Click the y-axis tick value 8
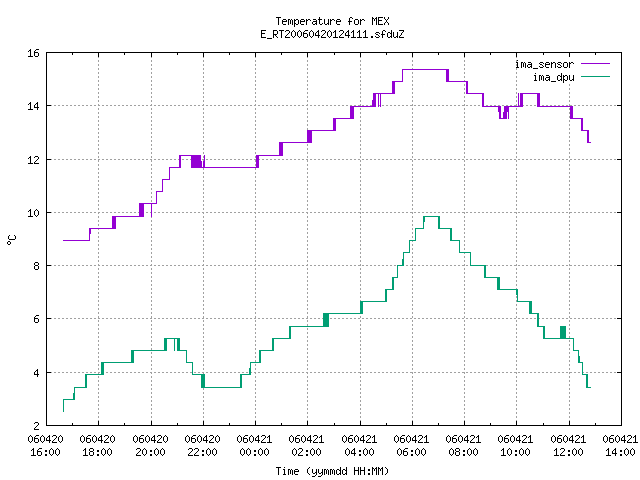The width and height of the screenshot is (640, 480). point(37,266)
